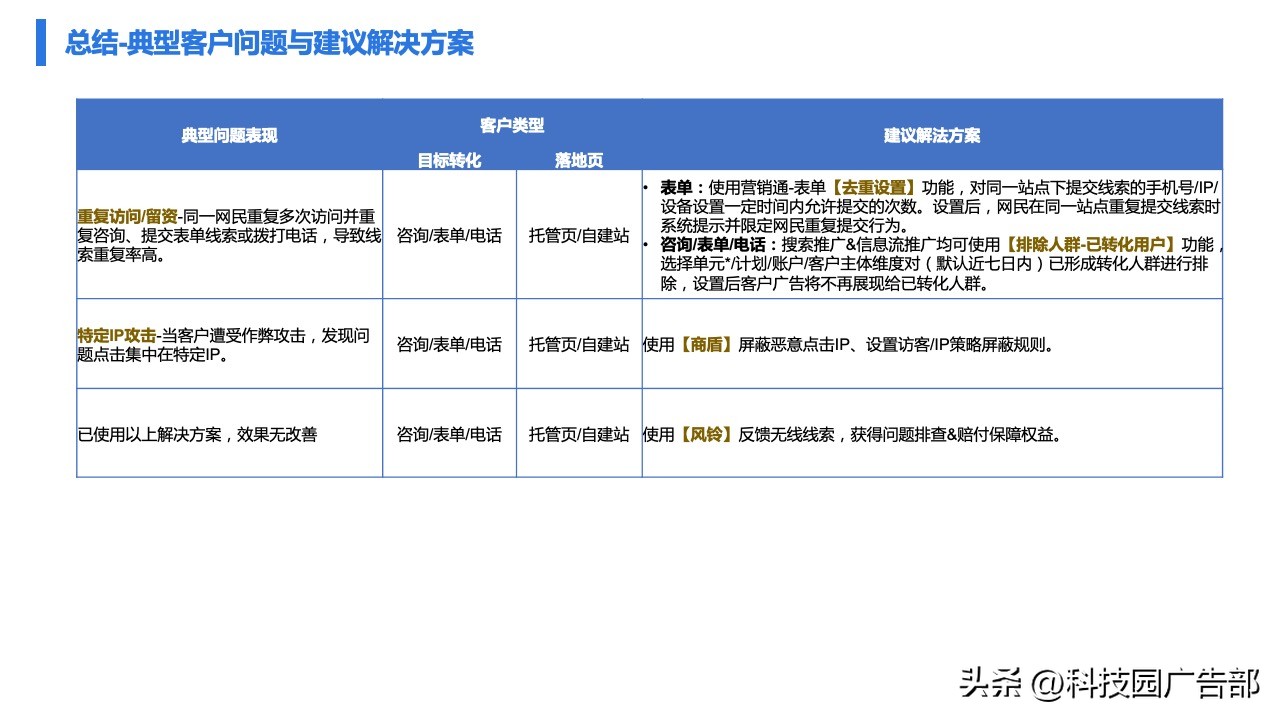Select the 目标转化 subheader
The width and height of the screenshot is (1280, 720).
449,159
